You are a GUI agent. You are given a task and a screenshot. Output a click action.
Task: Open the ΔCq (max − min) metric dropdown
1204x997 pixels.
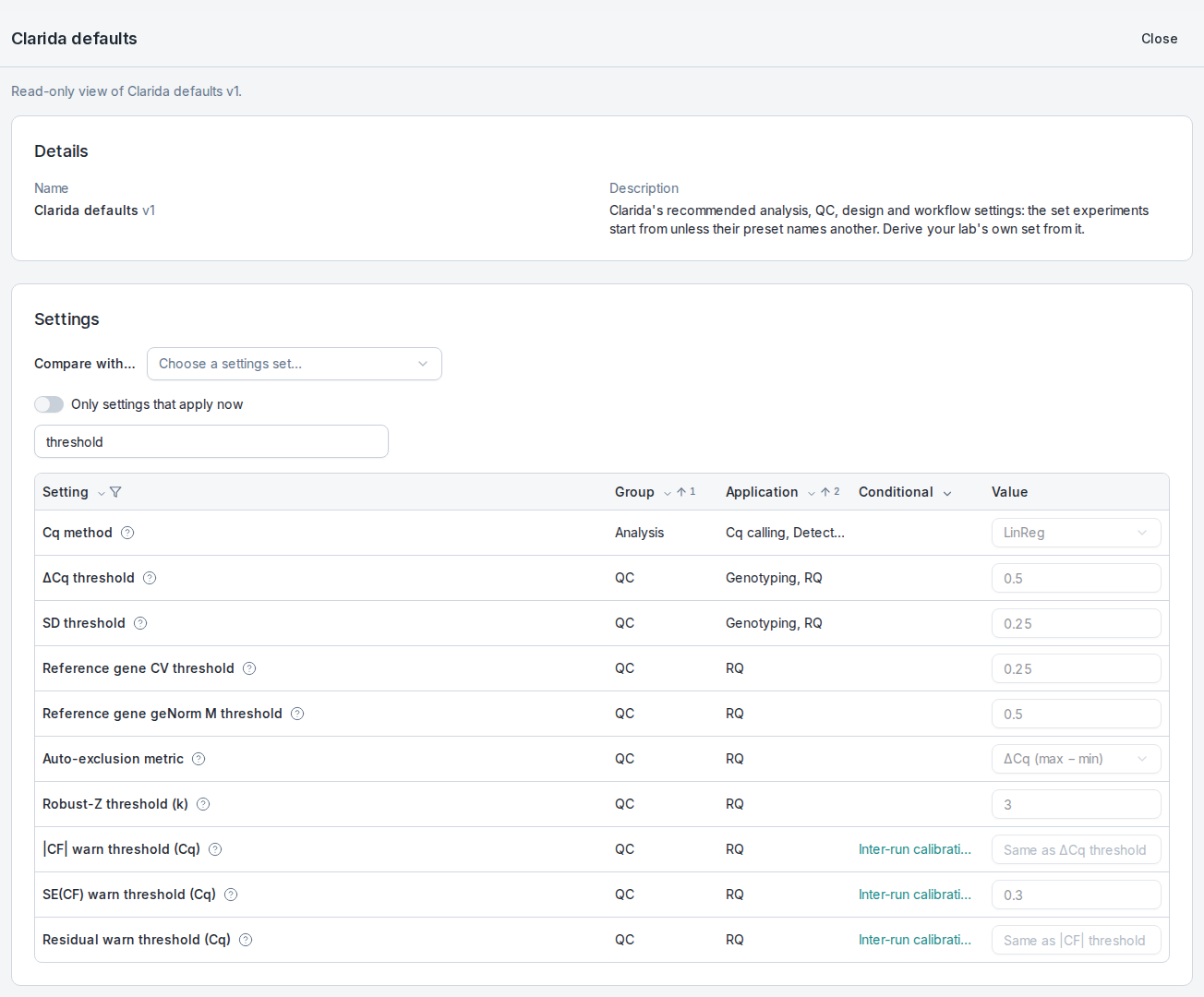click(x=1077, y=759)
